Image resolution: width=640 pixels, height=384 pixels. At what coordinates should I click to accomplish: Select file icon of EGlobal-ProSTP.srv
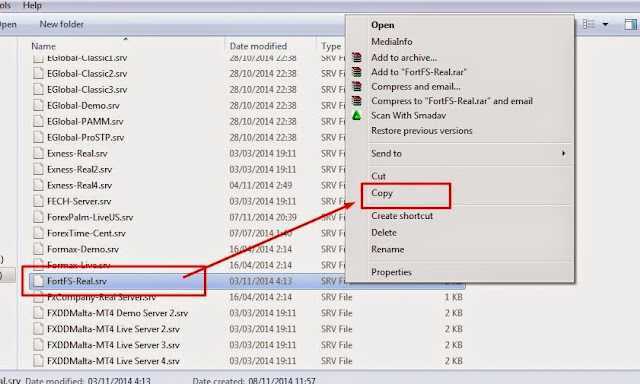38,137
